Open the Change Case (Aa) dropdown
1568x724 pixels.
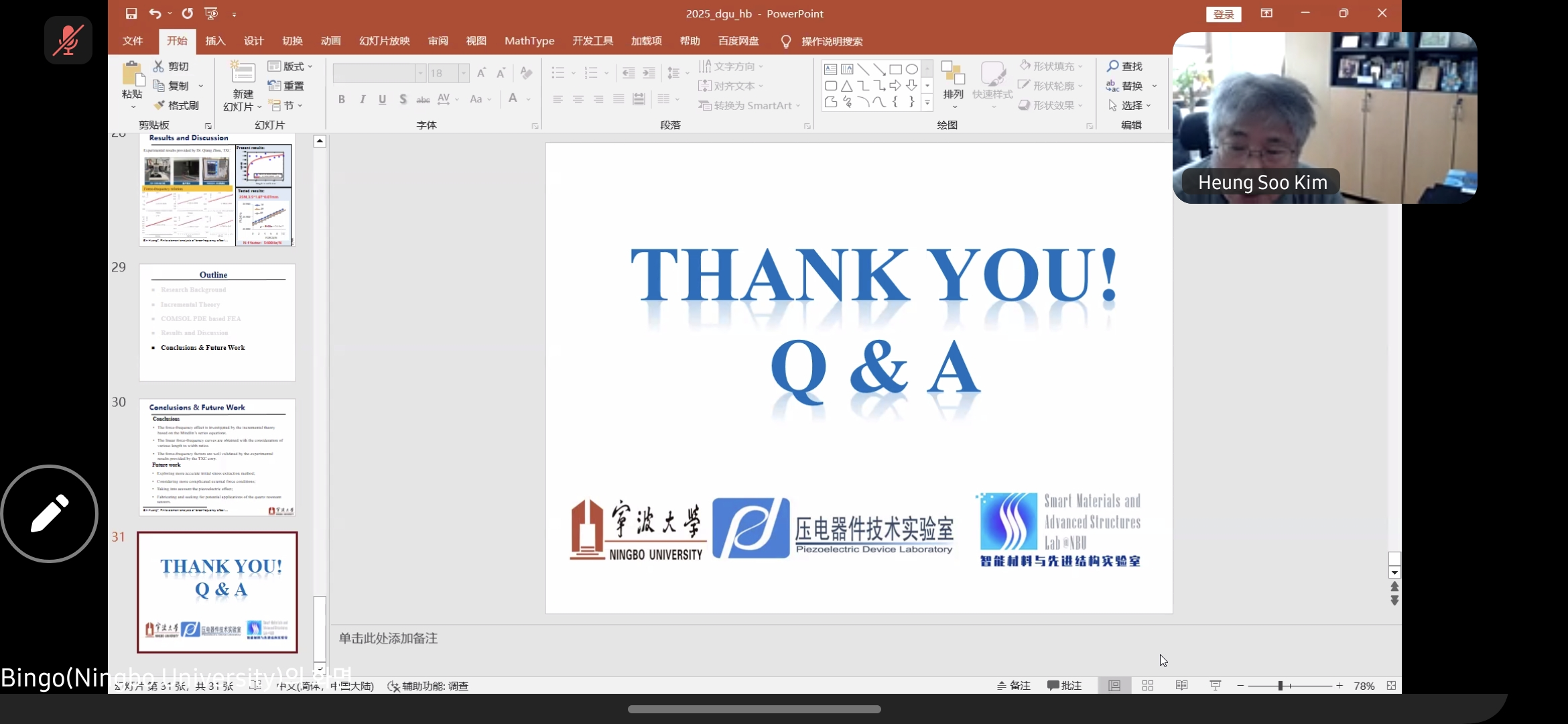481,99
